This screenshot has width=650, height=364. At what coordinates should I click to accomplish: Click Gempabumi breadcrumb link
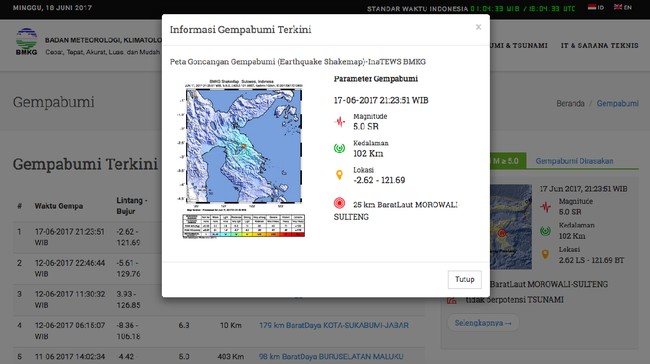[x=617, y=103]
